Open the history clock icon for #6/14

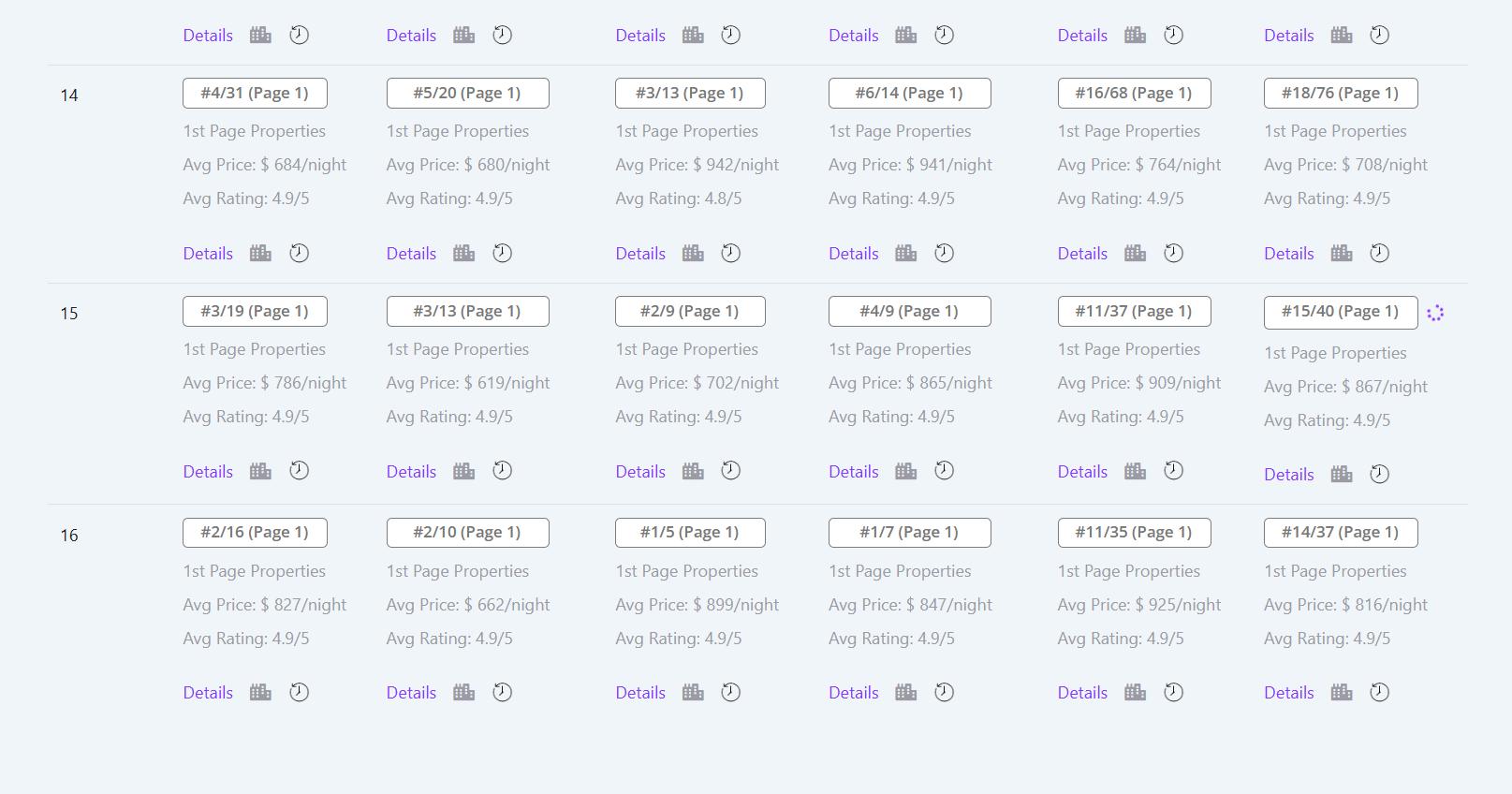pyautogui.click(x=945, y=253)
